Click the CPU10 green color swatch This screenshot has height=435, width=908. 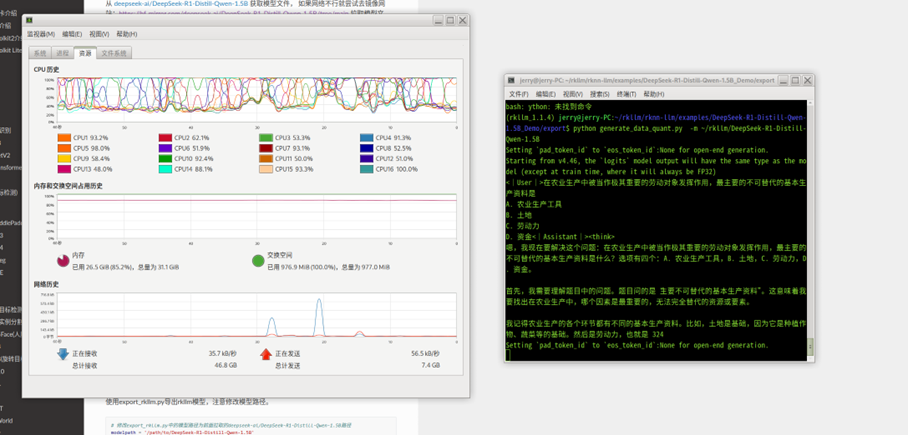point(165,159)
